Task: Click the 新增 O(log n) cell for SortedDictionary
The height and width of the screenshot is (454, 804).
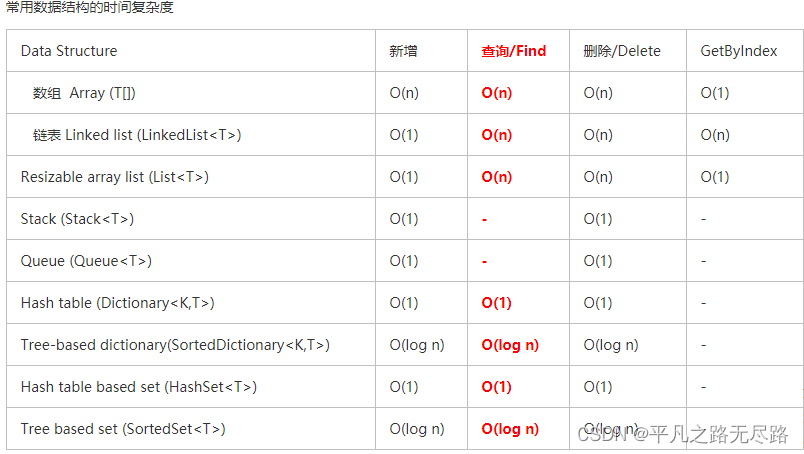Action: (416, 345)
